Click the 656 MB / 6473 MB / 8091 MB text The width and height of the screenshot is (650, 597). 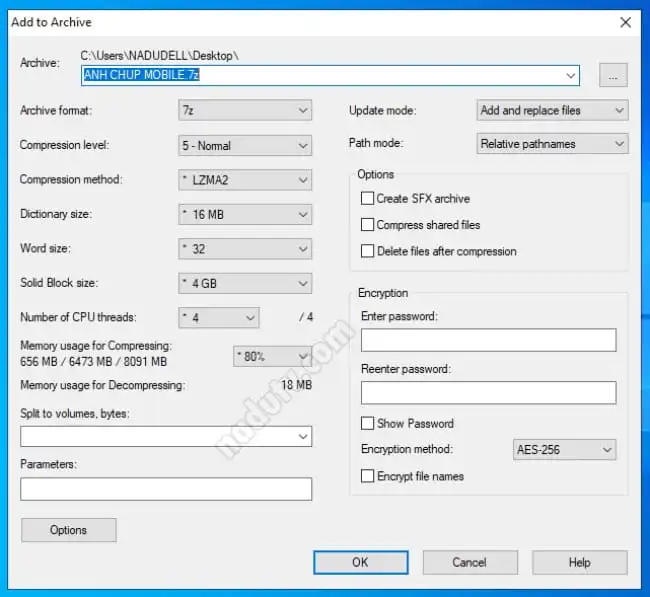[94, 362]
